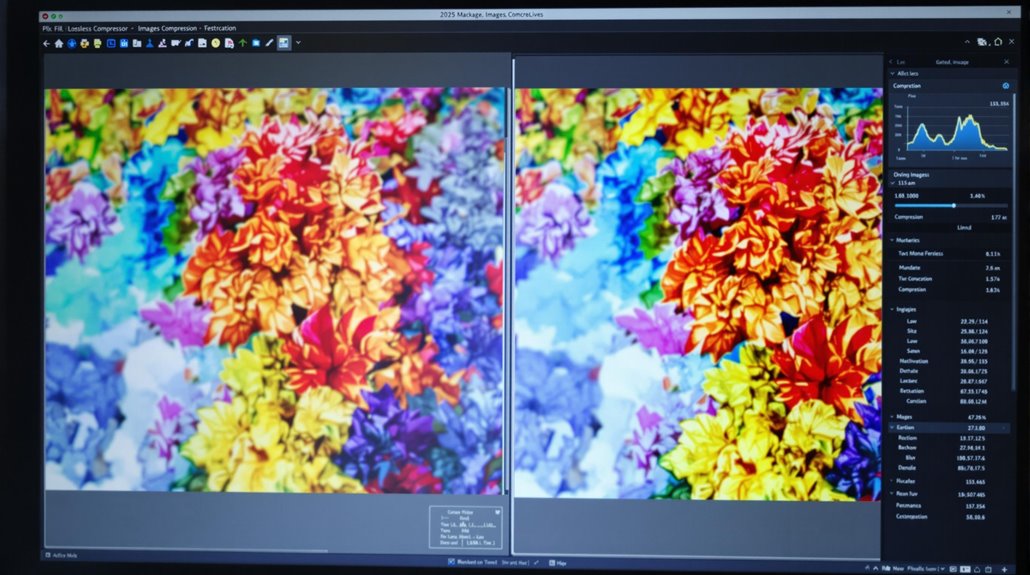Screen dimensions: 1030x575
Task: Collapse the Murbaries section
Action: coord(892,241)
